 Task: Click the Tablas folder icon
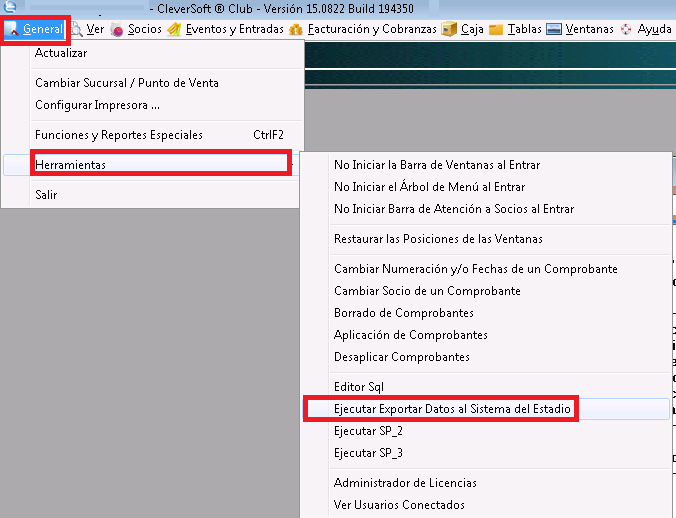496,30
